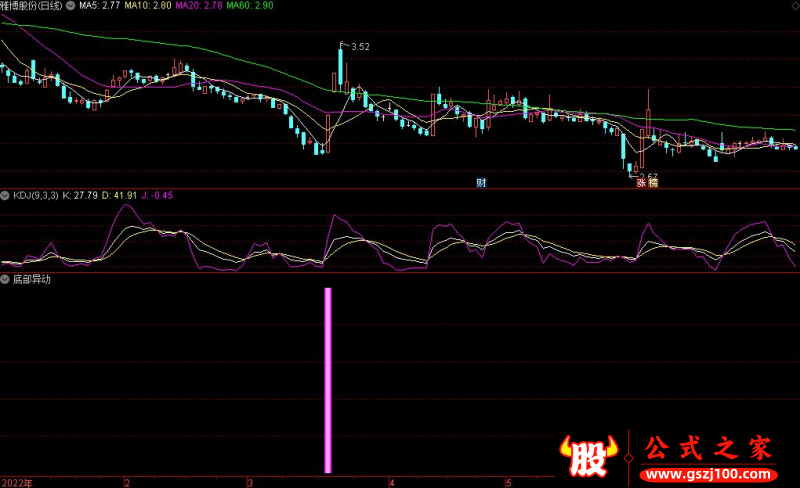Image resolution: width=800 pixels, height=488 pixels.
Task: Click the KDJ(9,3,3) indicator label
Action: (36, 196)
